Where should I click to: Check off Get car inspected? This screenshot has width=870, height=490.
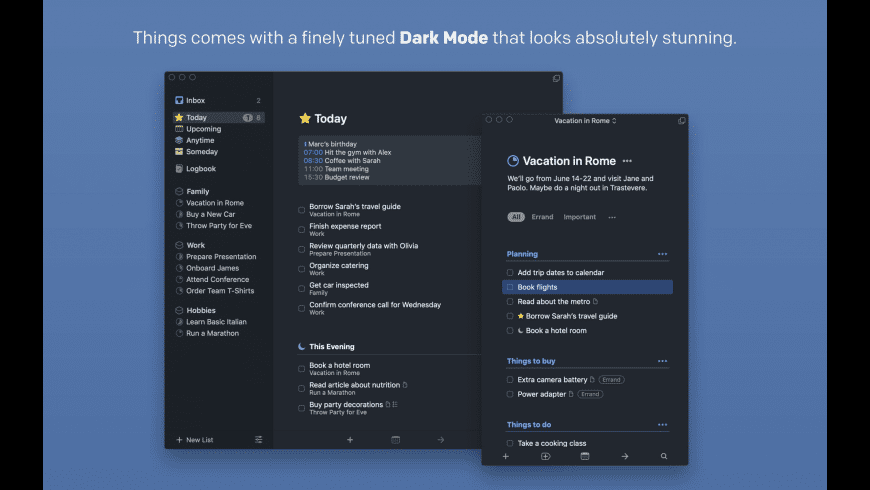[x=301, y=289]
